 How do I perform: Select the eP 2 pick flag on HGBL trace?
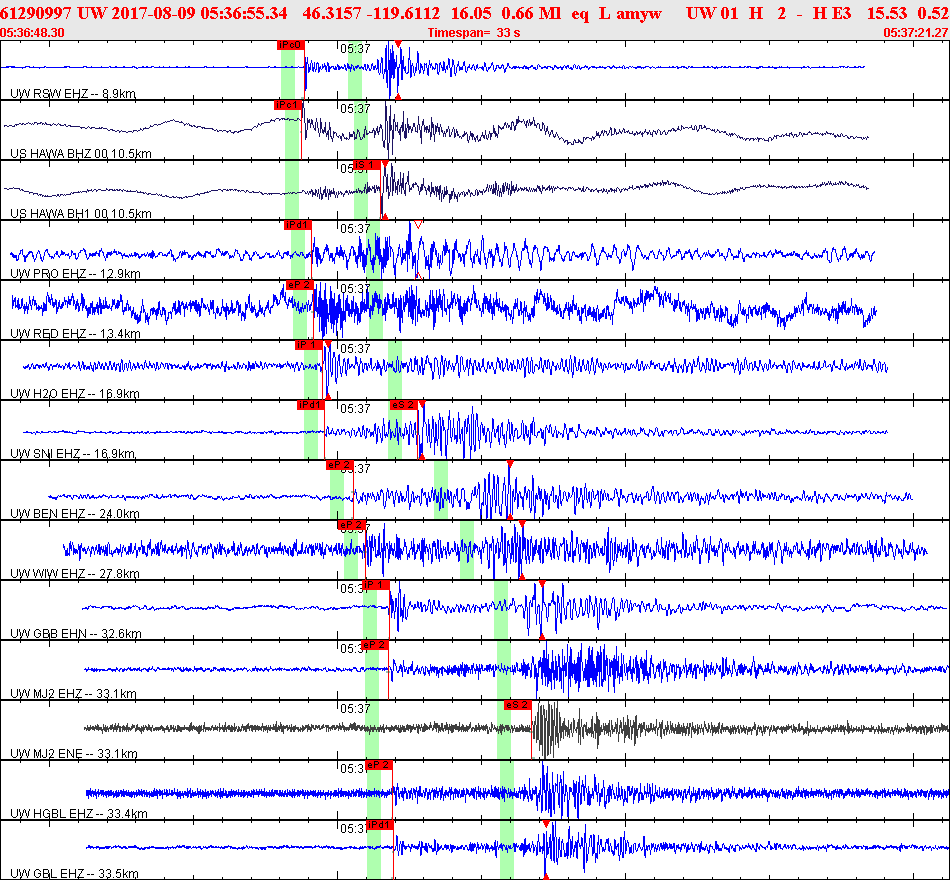pos(379,765)
